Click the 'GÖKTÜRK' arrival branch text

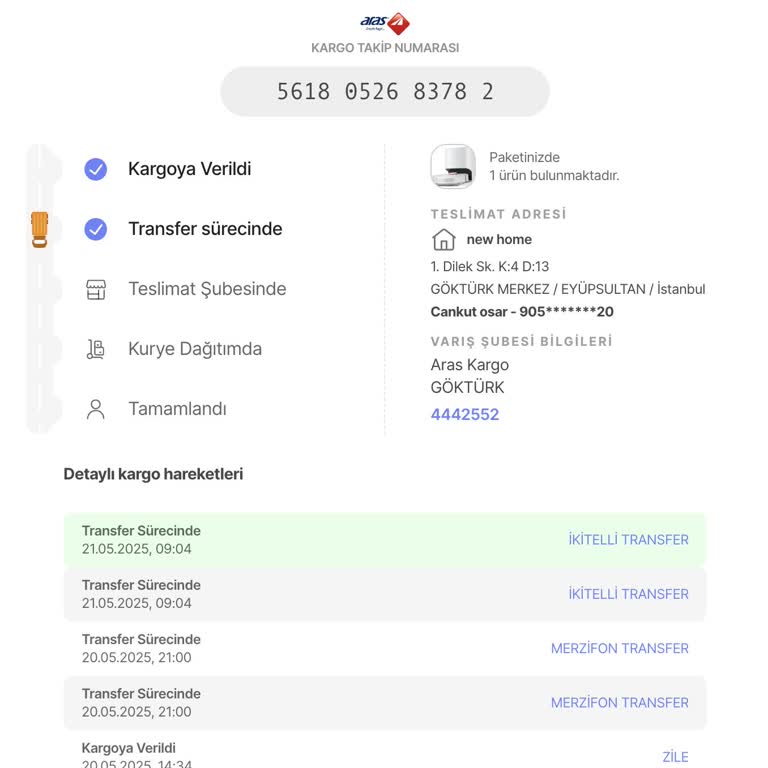coord(467,387)
